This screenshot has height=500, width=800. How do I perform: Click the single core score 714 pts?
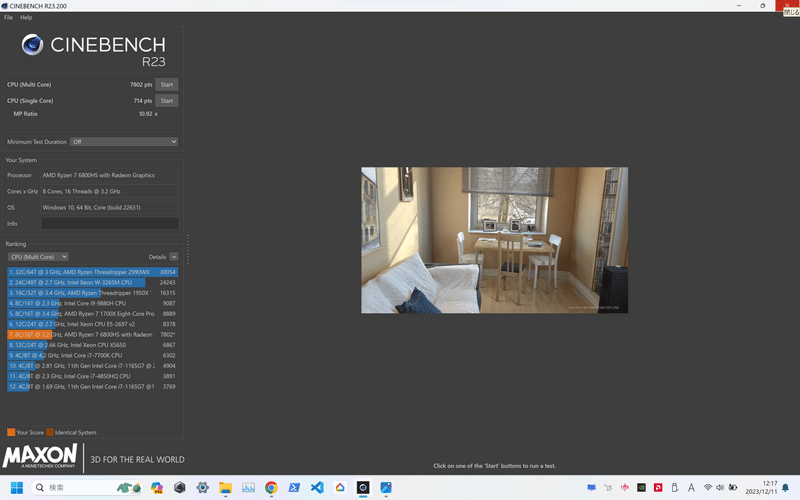point(143,101)
